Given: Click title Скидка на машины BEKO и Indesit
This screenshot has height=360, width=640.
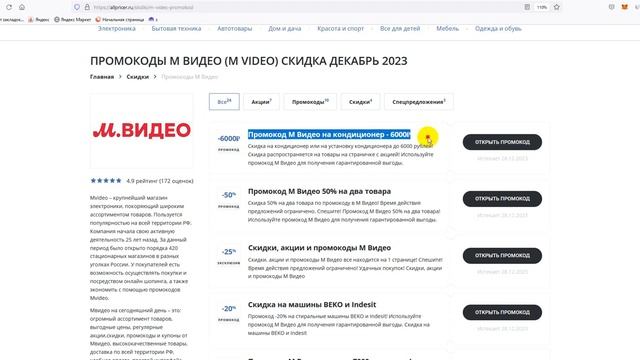Looking at the screenshot, I should pos(312,304).
